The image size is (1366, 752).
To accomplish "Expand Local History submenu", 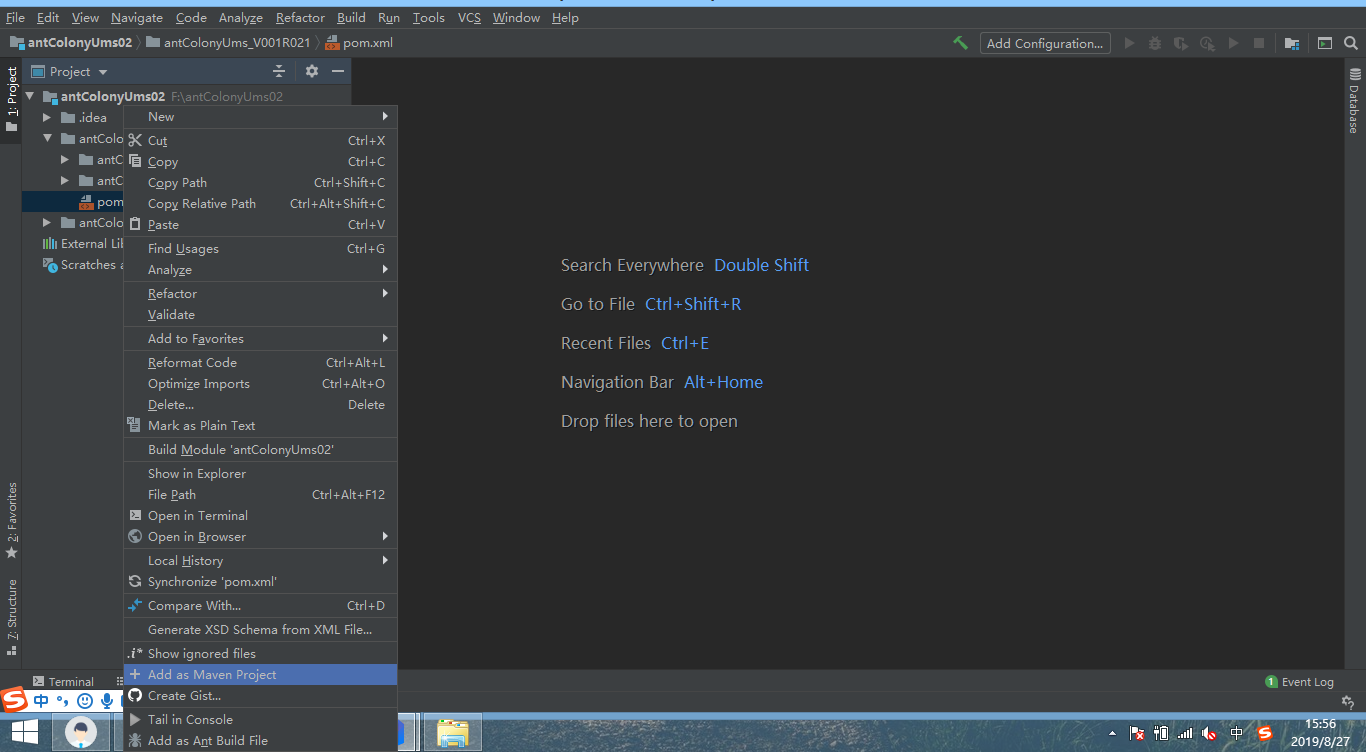I will pos(260,561).
